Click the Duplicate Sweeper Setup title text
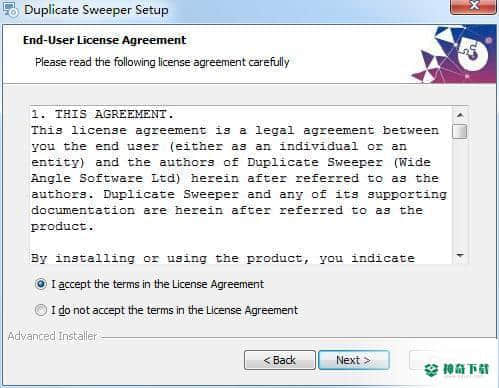 click(96, 10)
